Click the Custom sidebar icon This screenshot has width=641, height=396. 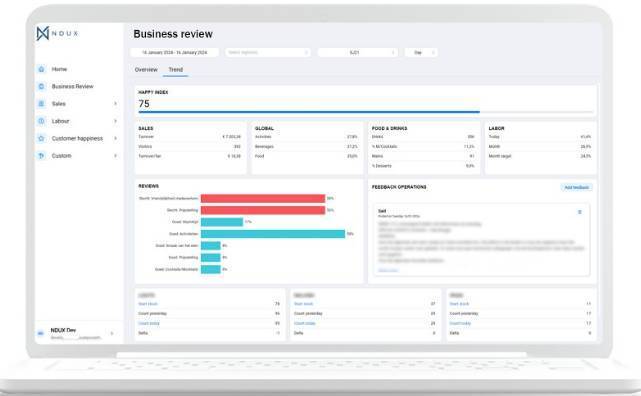pos(41,156)
